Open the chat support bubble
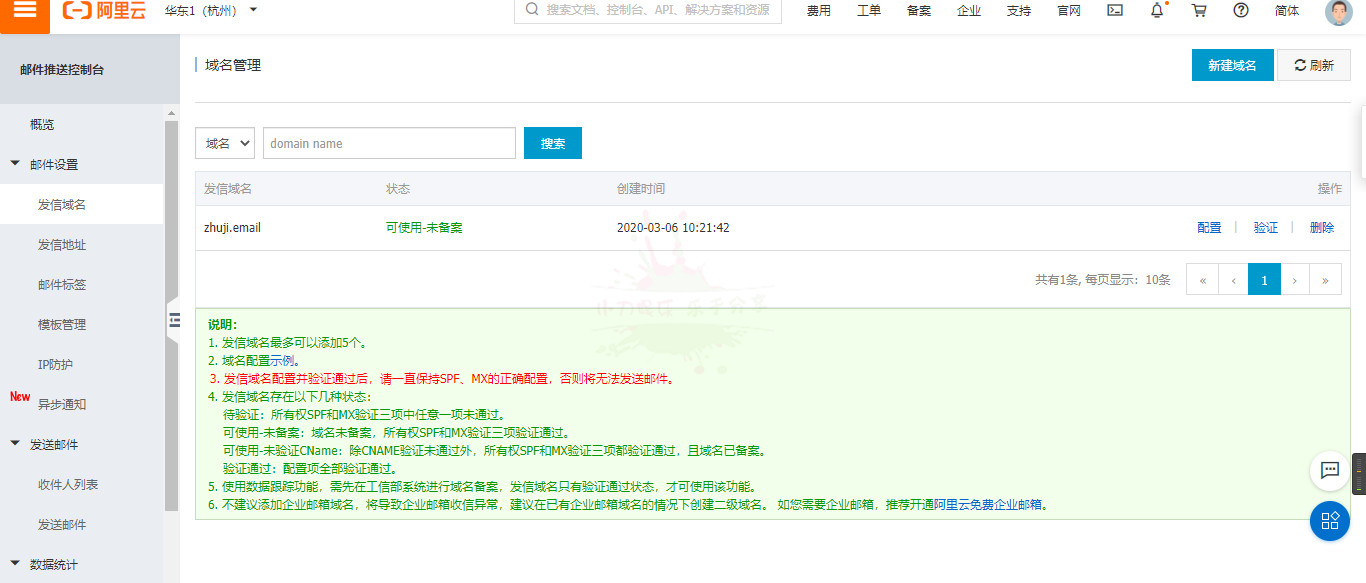Screen dimensions: 1366x583 tap(1330, 470)
